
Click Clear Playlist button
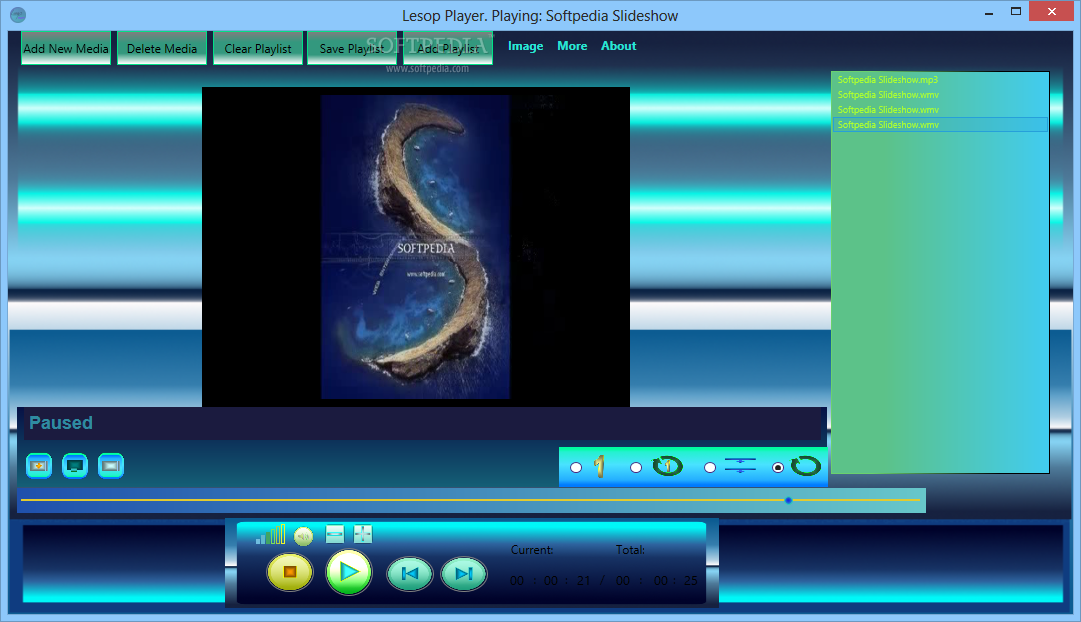[258, 48]
